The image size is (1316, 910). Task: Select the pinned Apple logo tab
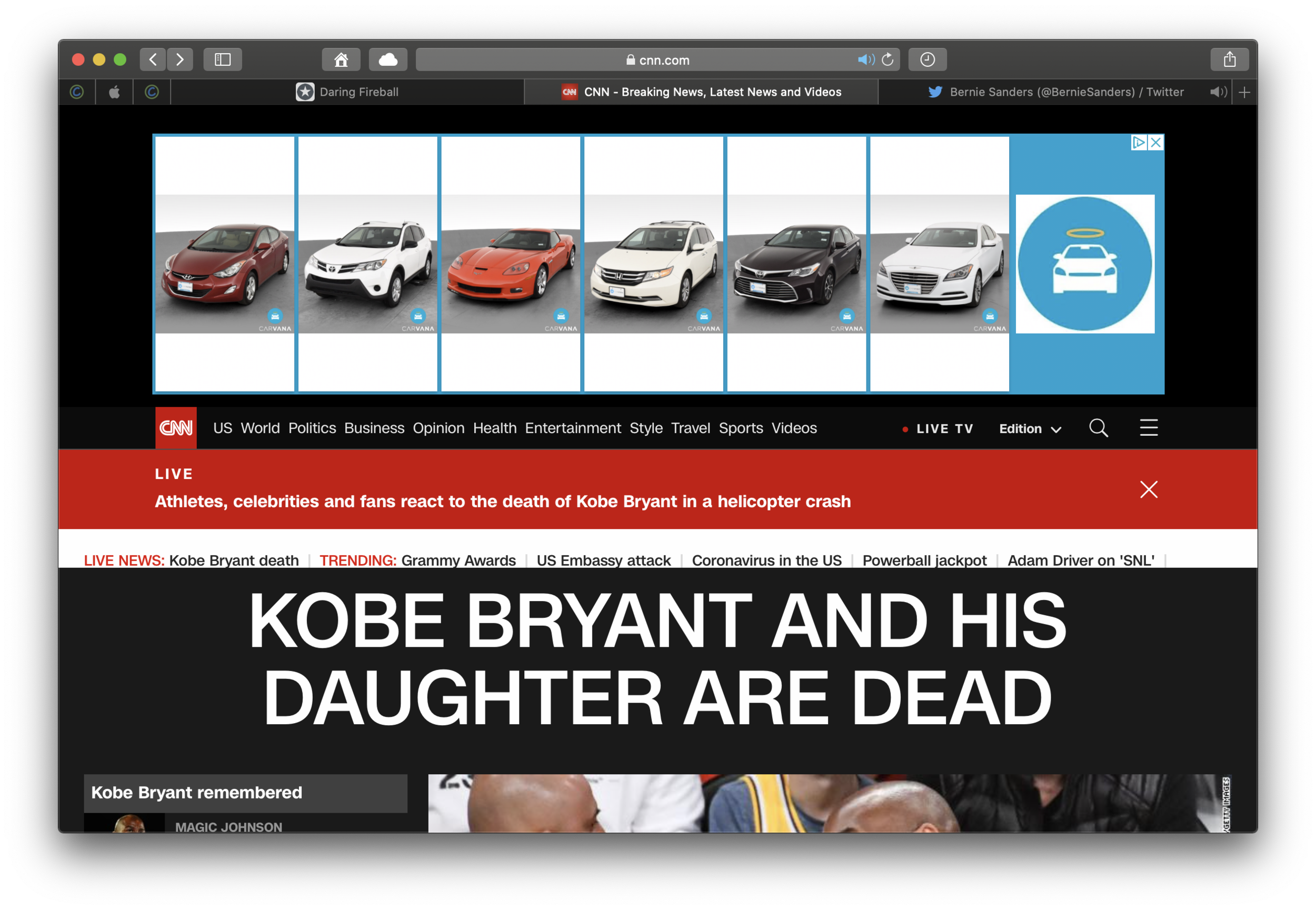115,92
